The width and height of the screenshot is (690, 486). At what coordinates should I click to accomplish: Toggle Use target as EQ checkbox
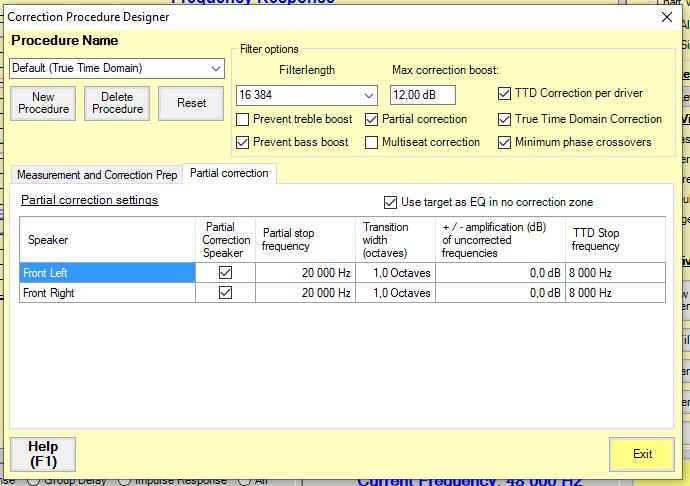[x=391, y=201]
